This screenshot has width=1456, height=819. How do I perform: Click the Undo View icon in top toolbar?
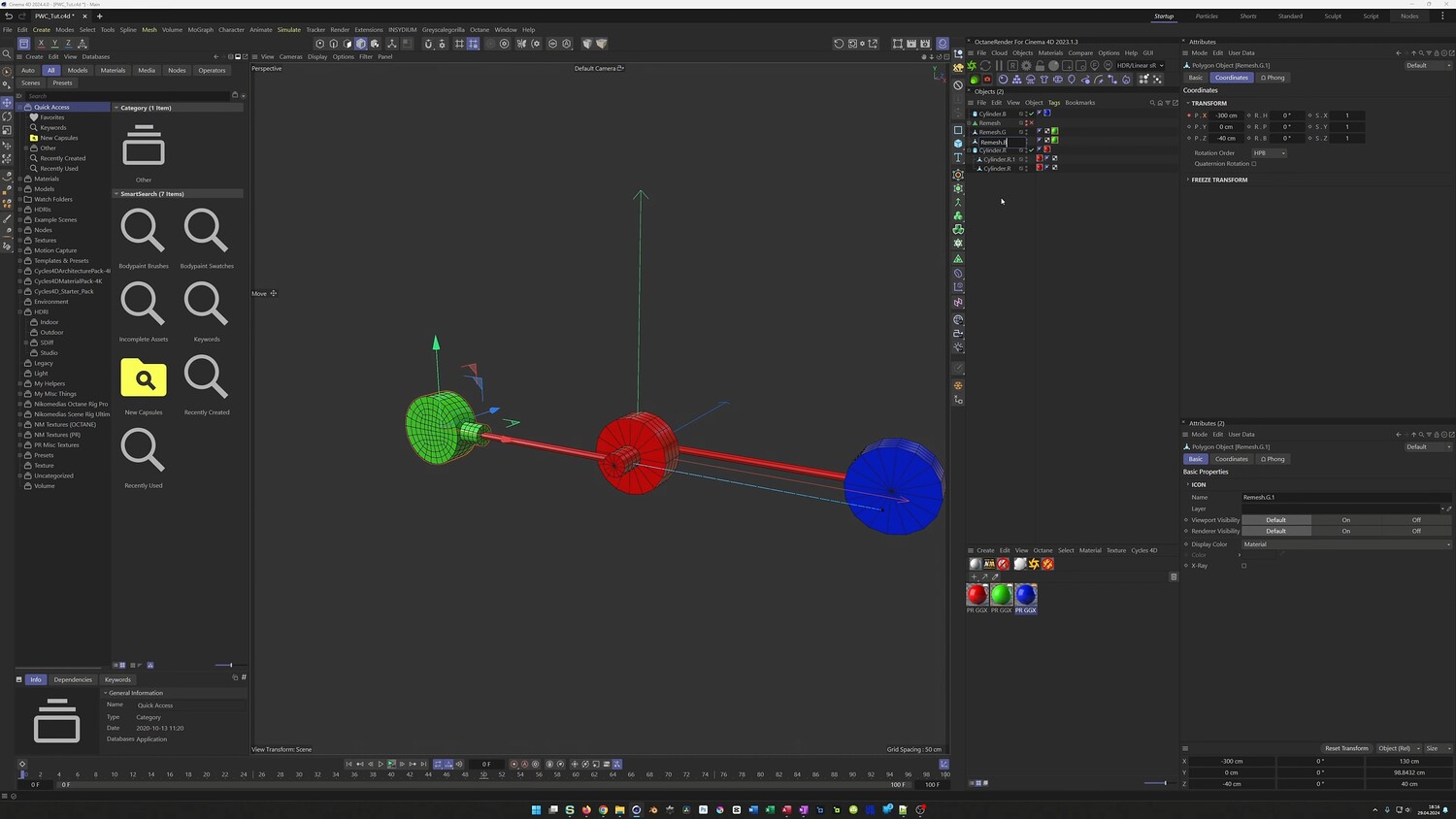coord(839,44)
